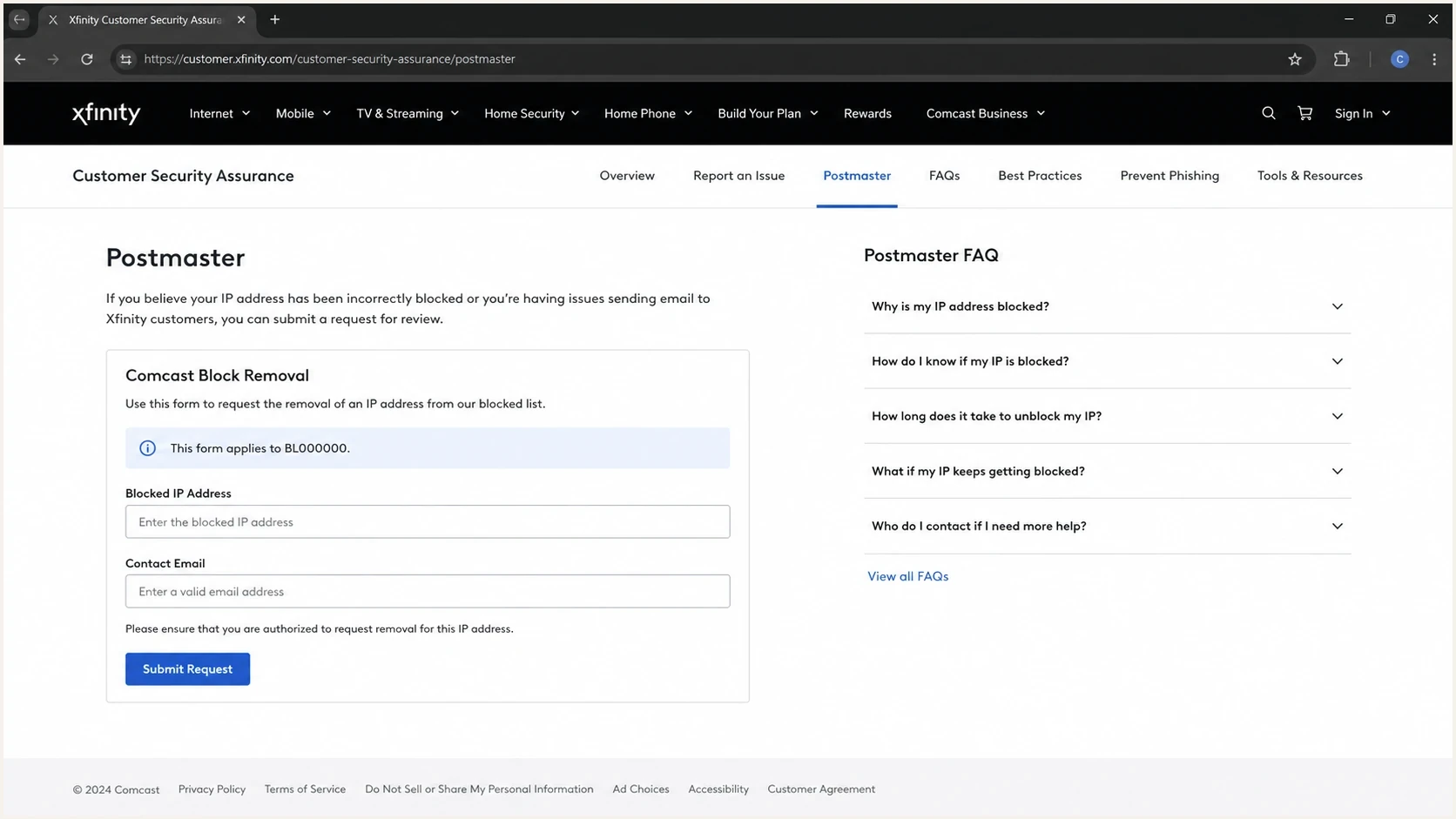This screenshot has width=1456, height=819.
Task: Click the tab search arrow button
Action: [x=19, y=19]
